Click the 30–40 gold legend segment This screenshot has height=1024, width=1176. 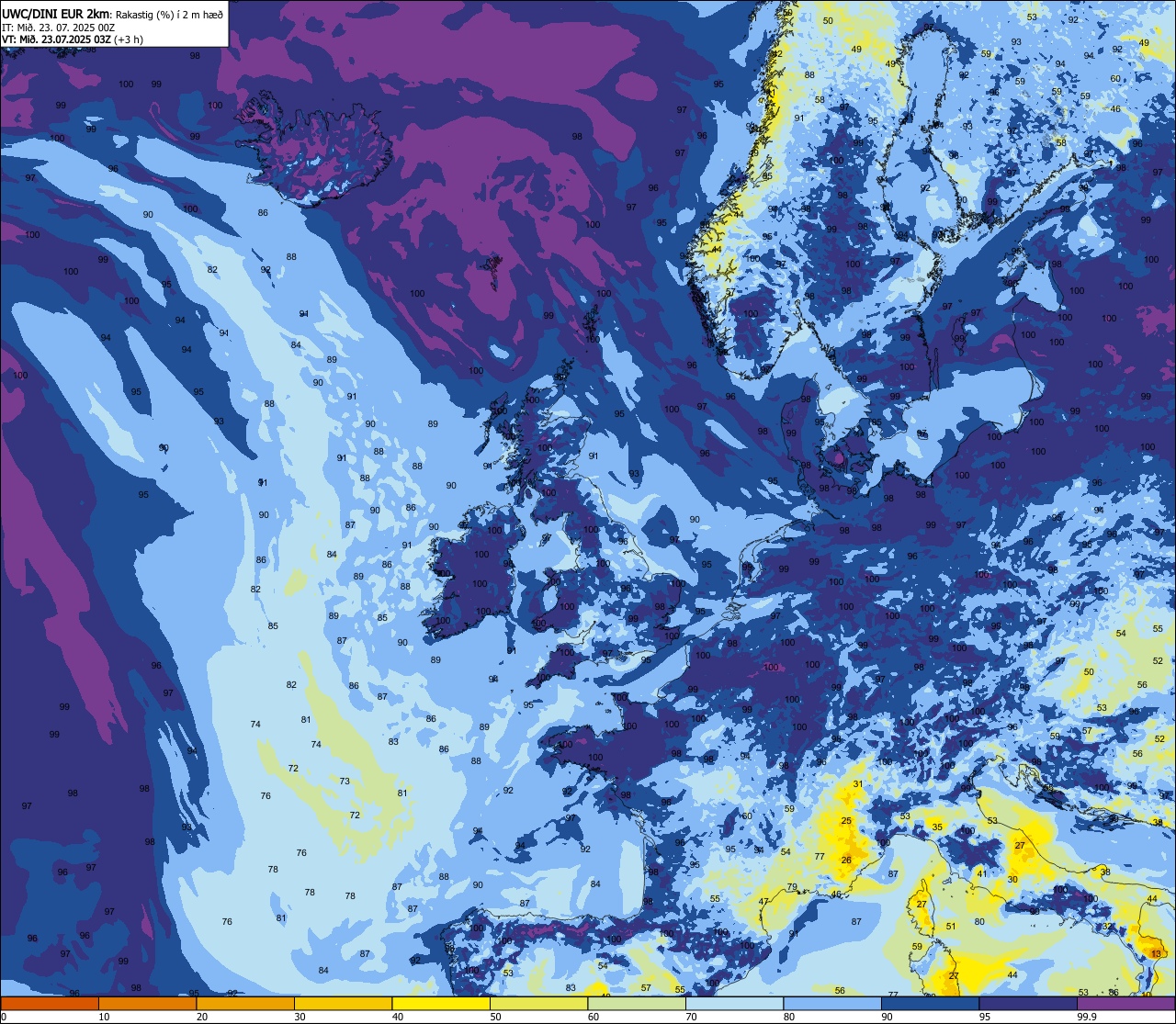(x=343, y=1003)
